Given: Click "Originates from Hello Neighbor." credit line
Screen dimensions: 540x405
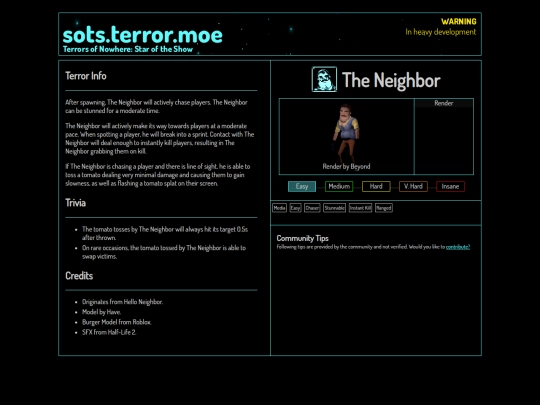Looking at the screenshot, I should coord(123,302).
